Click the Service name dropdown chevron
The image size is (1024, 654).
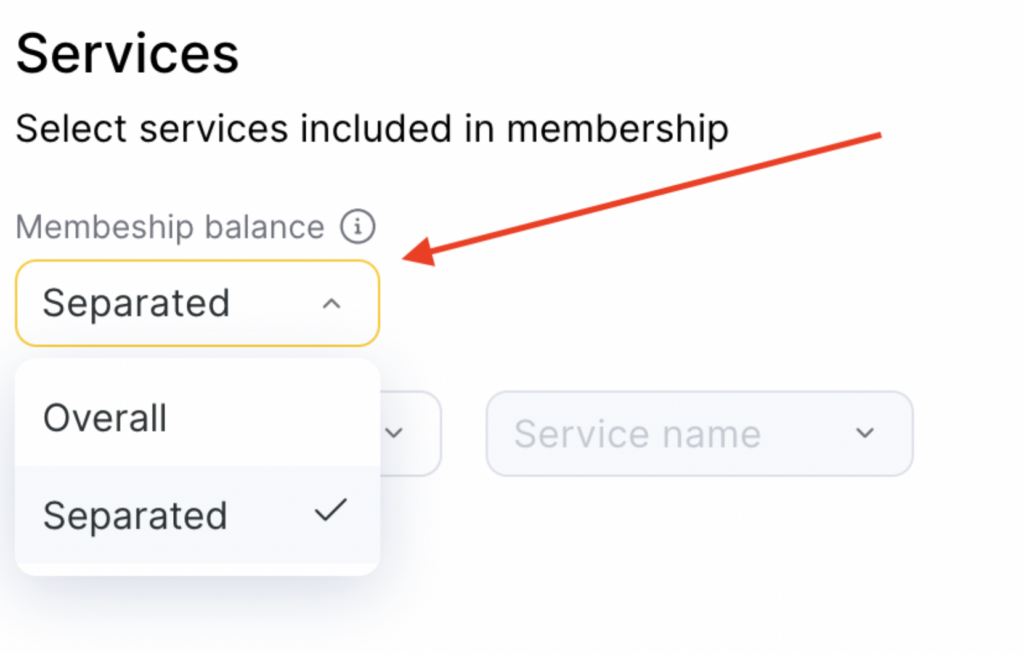pyautogui.click(x=866, y=433)
